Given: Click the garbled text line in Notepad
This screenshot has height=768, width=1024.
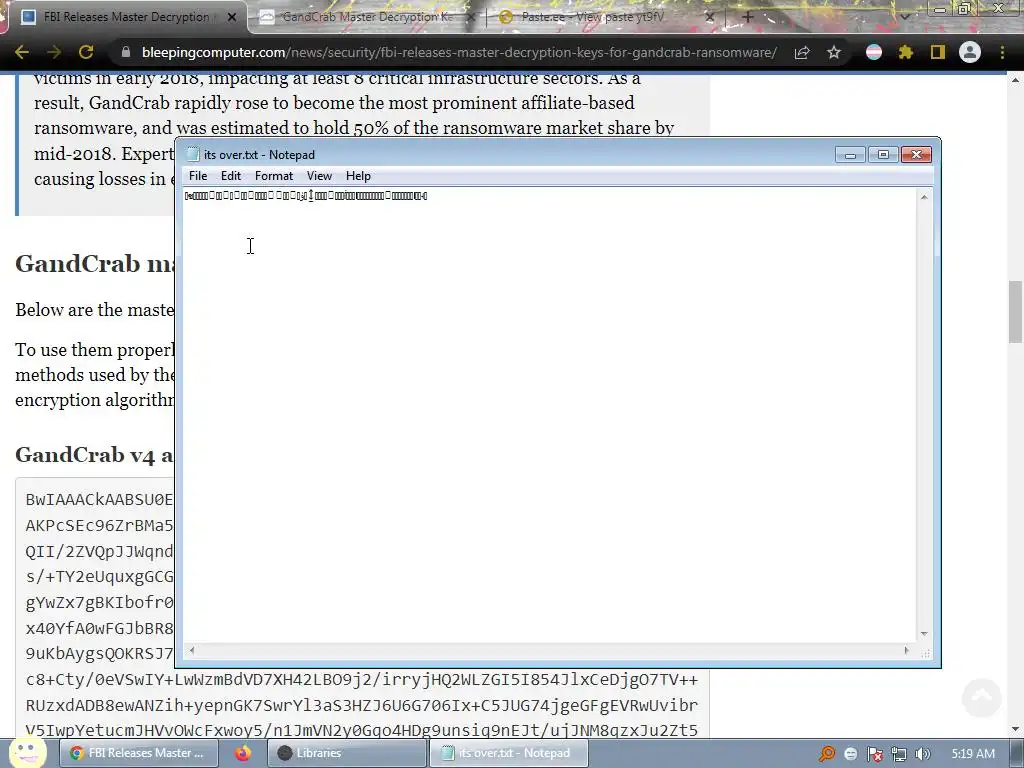Looking at the screenshot, I should (306, 196).
